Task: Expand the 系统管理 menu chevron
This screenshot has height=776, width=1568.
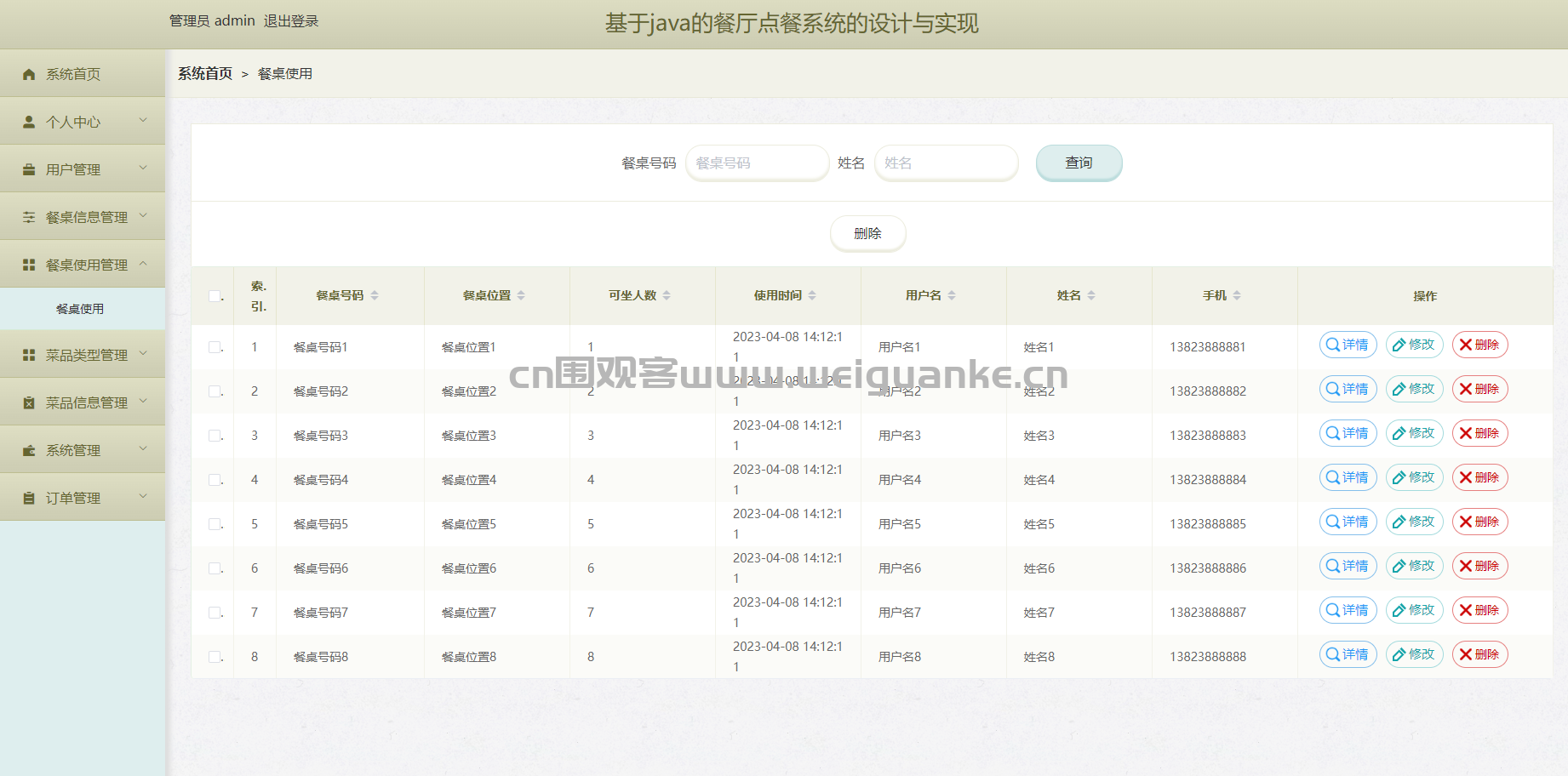Action: coord(143,449)
